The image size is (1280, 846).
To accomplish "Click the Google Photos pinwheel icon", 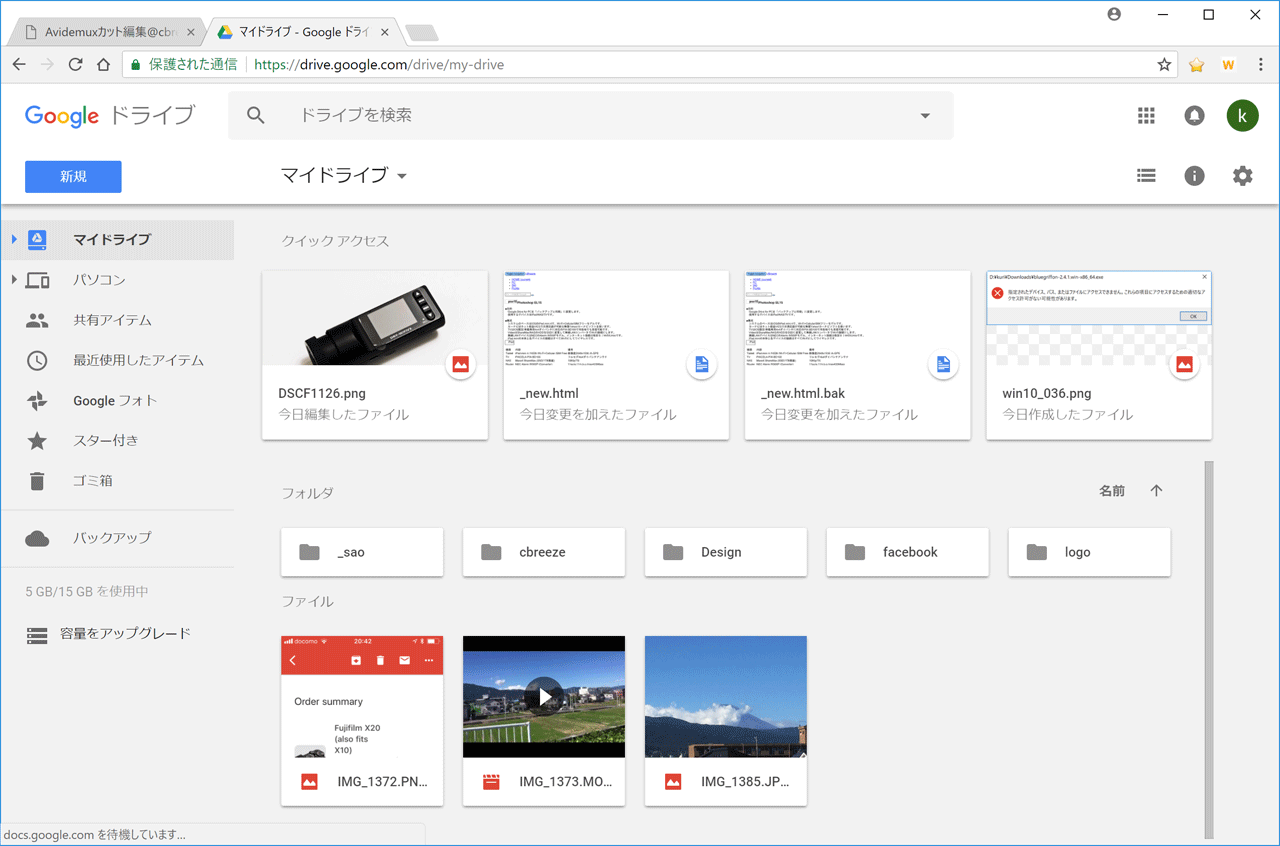I will click(37, 400).
